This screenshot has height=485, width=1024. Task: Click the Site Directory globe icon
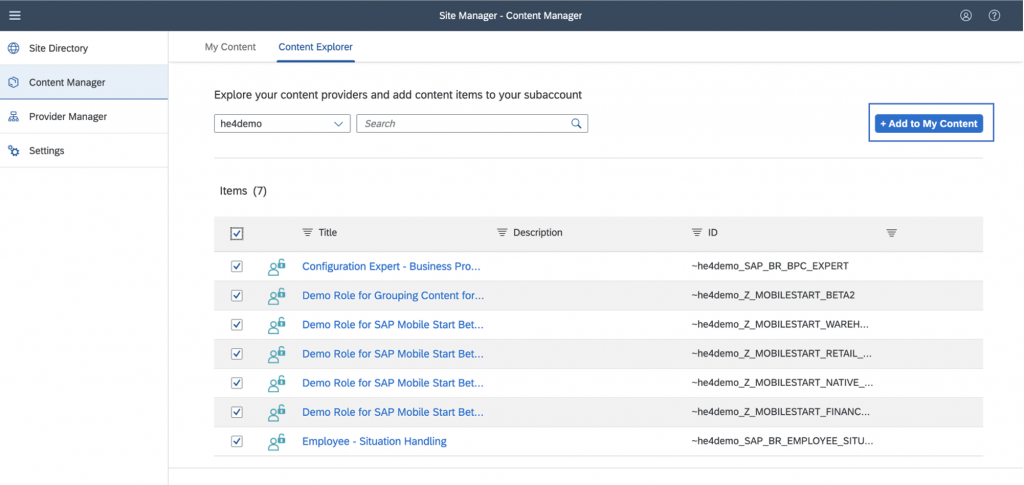tap(14, 48)
